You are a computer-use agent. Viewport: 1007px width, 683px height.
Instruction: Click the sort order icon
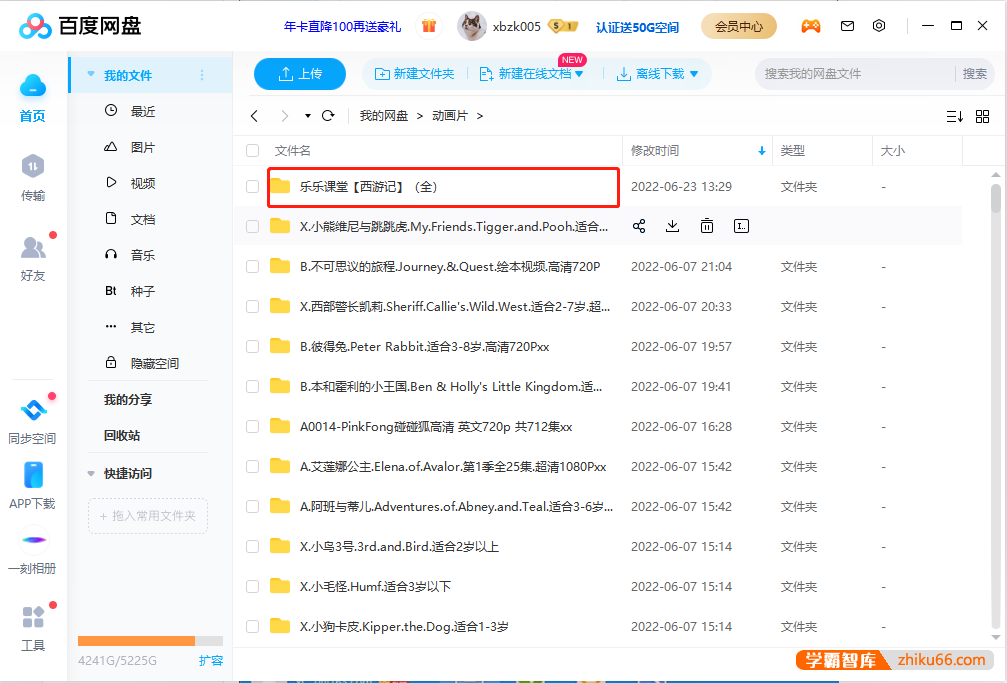[954, 116]
